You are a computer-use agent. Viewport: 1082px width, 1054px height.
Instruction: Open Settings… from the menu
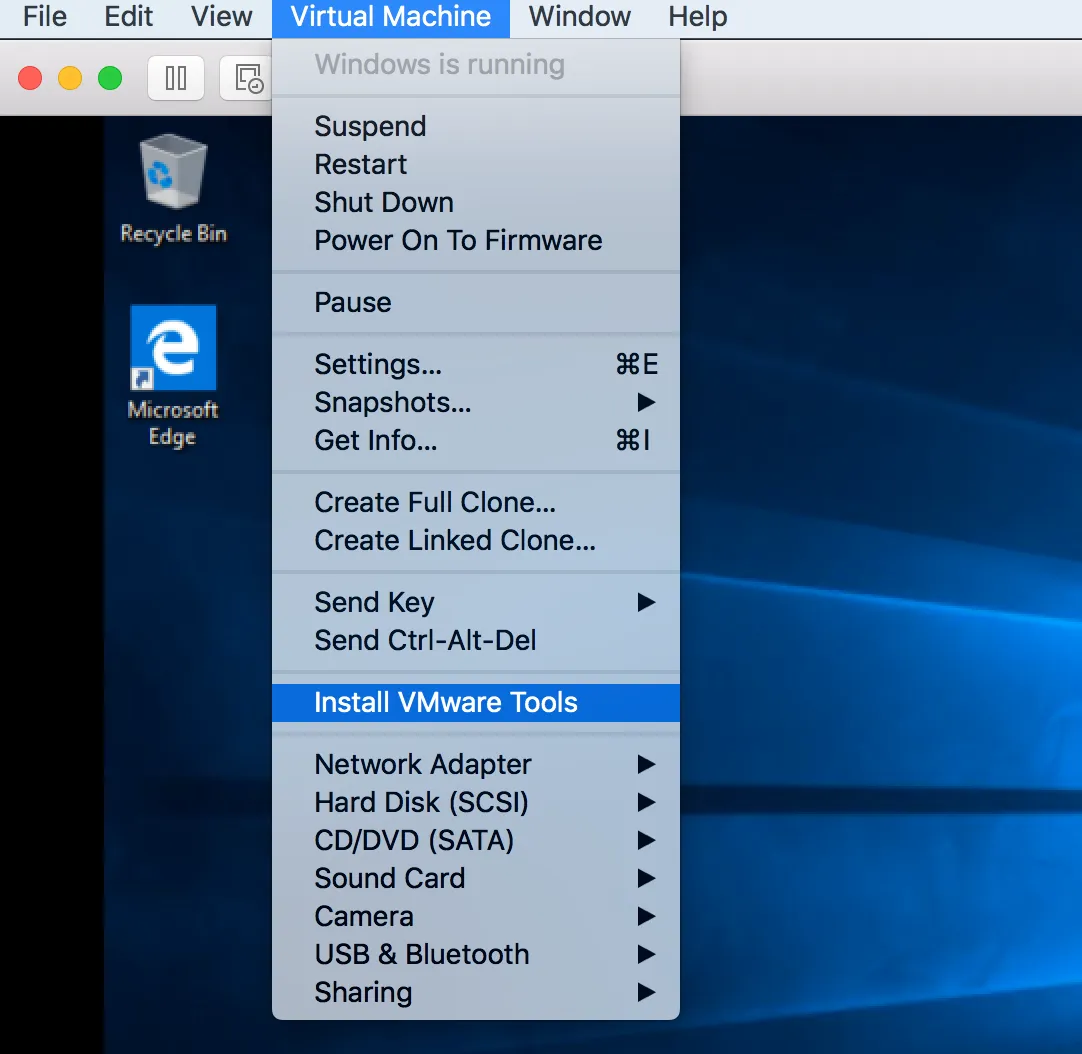tap(476, 364)
